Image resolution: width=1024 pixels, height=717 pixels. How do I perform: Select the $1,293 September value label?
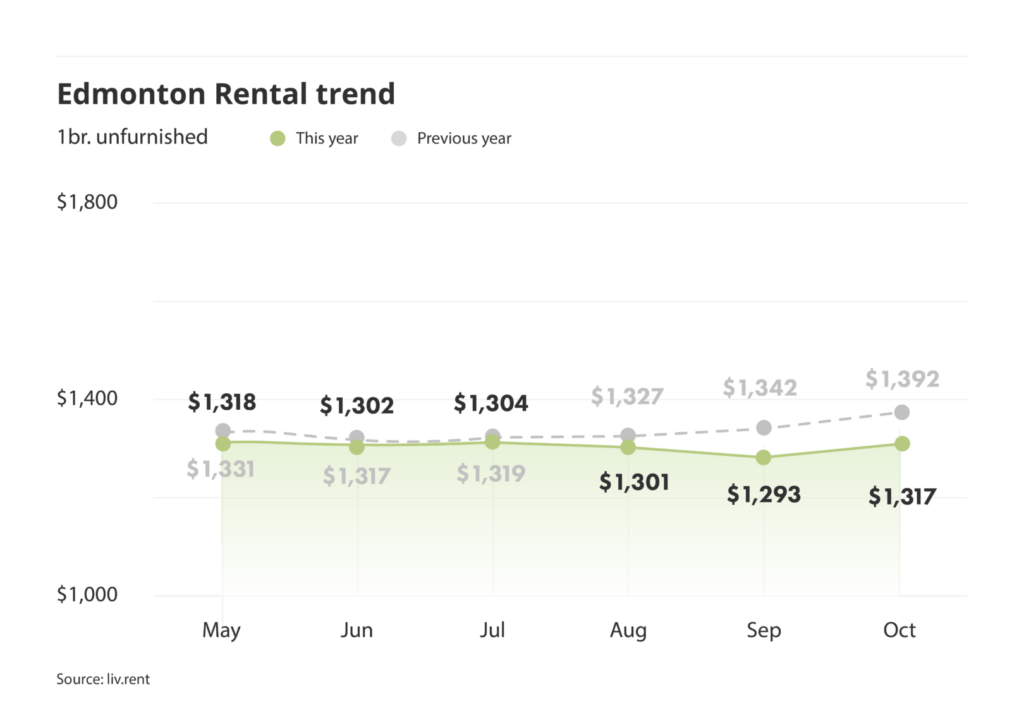click(764, 493)
